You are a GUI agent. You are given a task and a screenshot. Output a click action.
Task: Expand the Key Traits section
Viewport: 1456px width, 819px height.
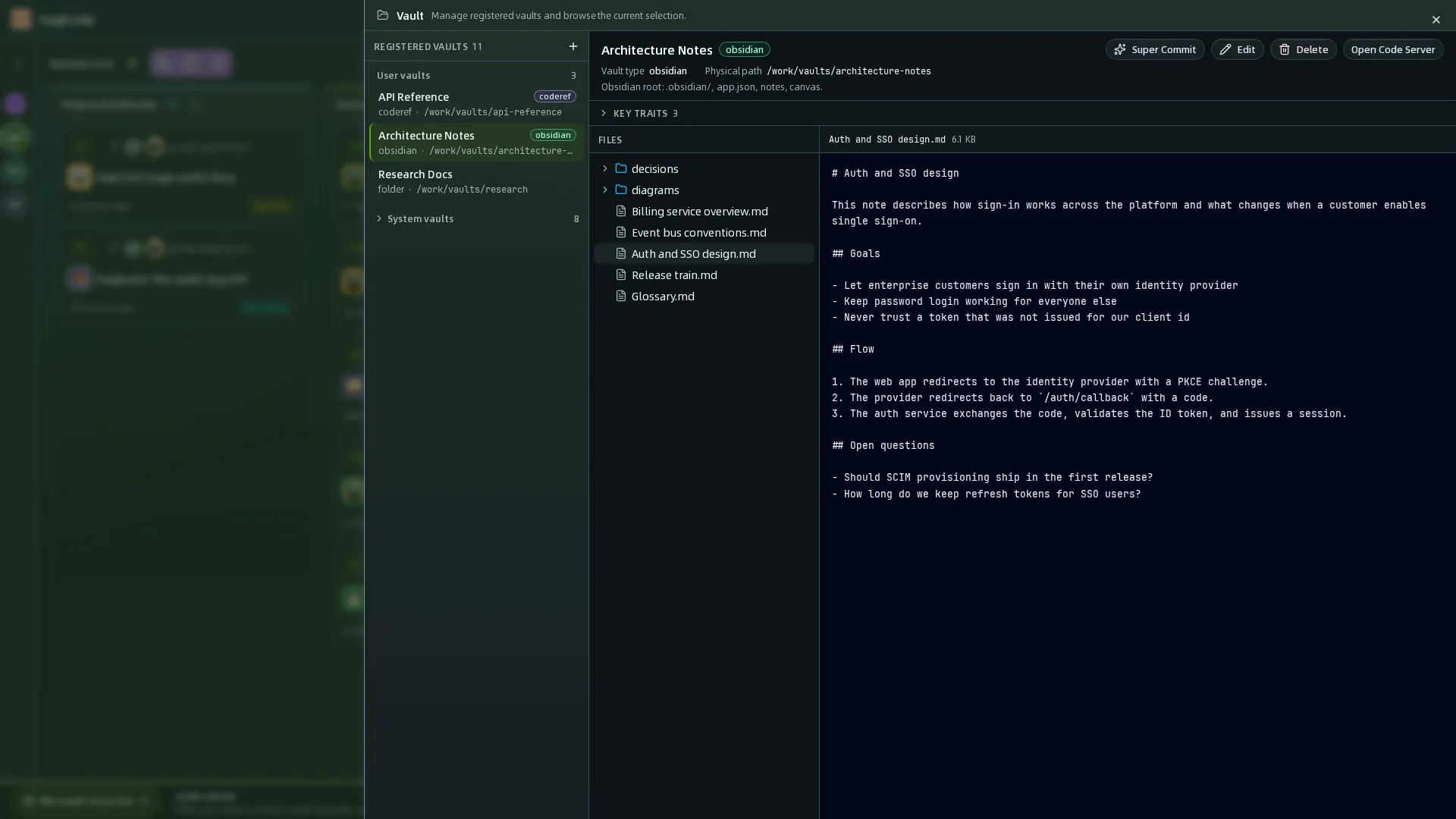(639, 113)
